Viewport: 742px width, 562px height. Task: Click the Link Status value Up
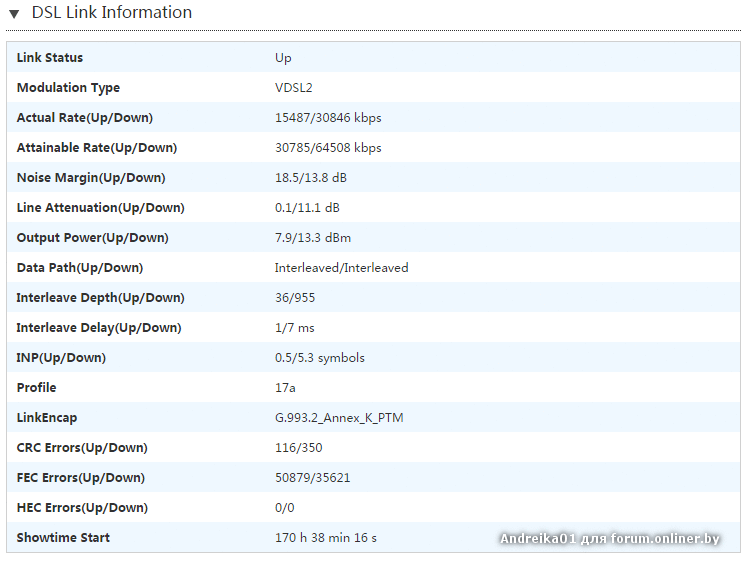click(283, 58)
